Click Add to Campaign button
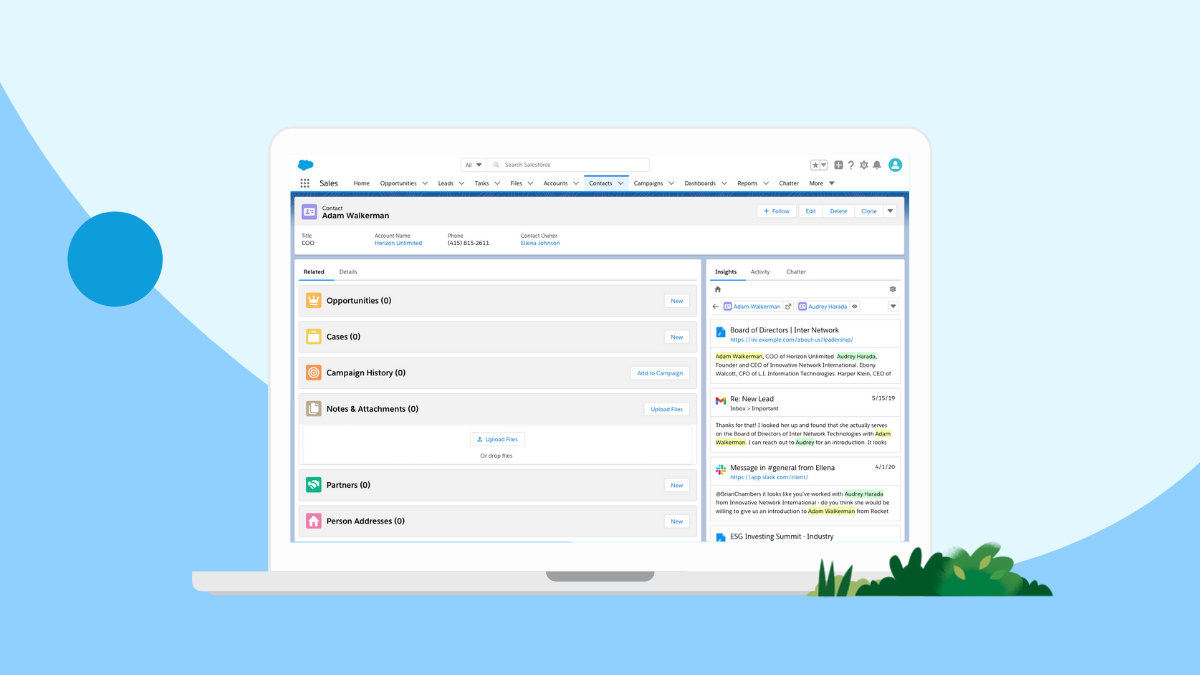Viewport: 1200px width, 675px height. (660, 373)
